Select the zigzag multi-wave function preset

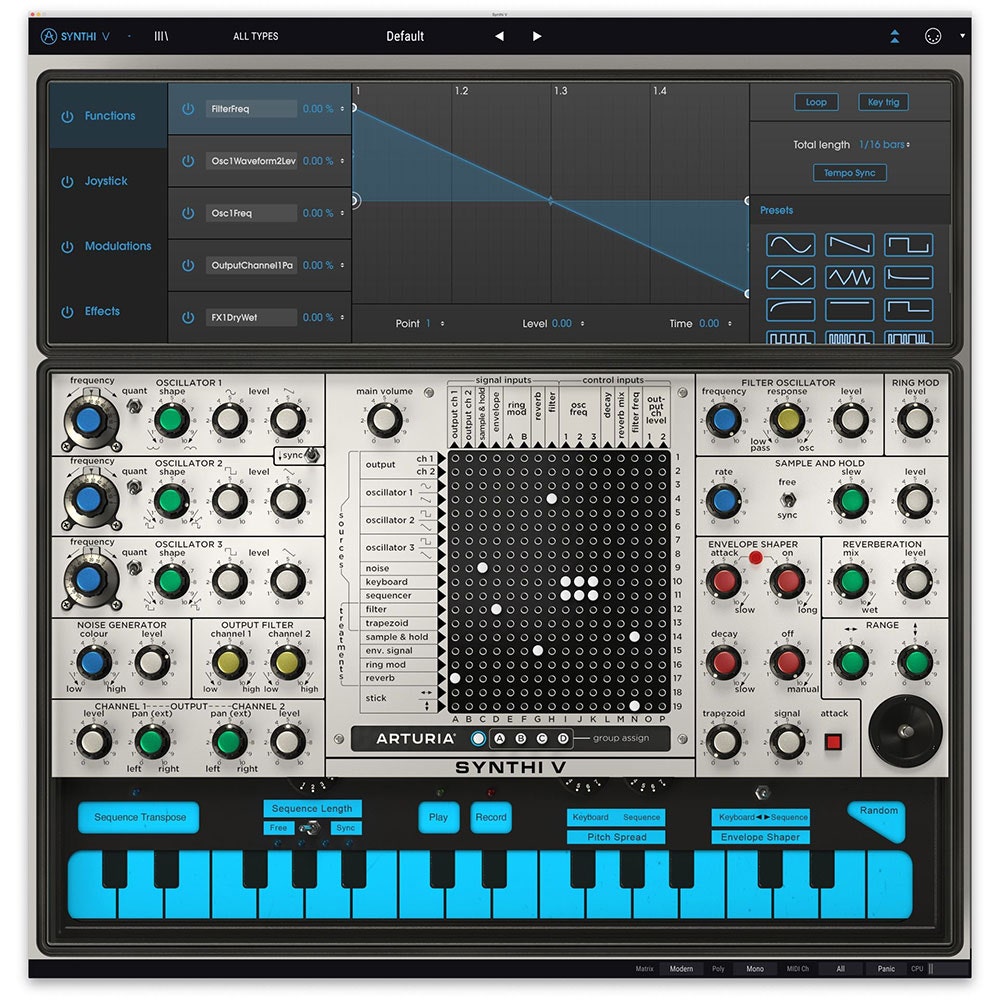pyautogui.click(x=849, y=277)
